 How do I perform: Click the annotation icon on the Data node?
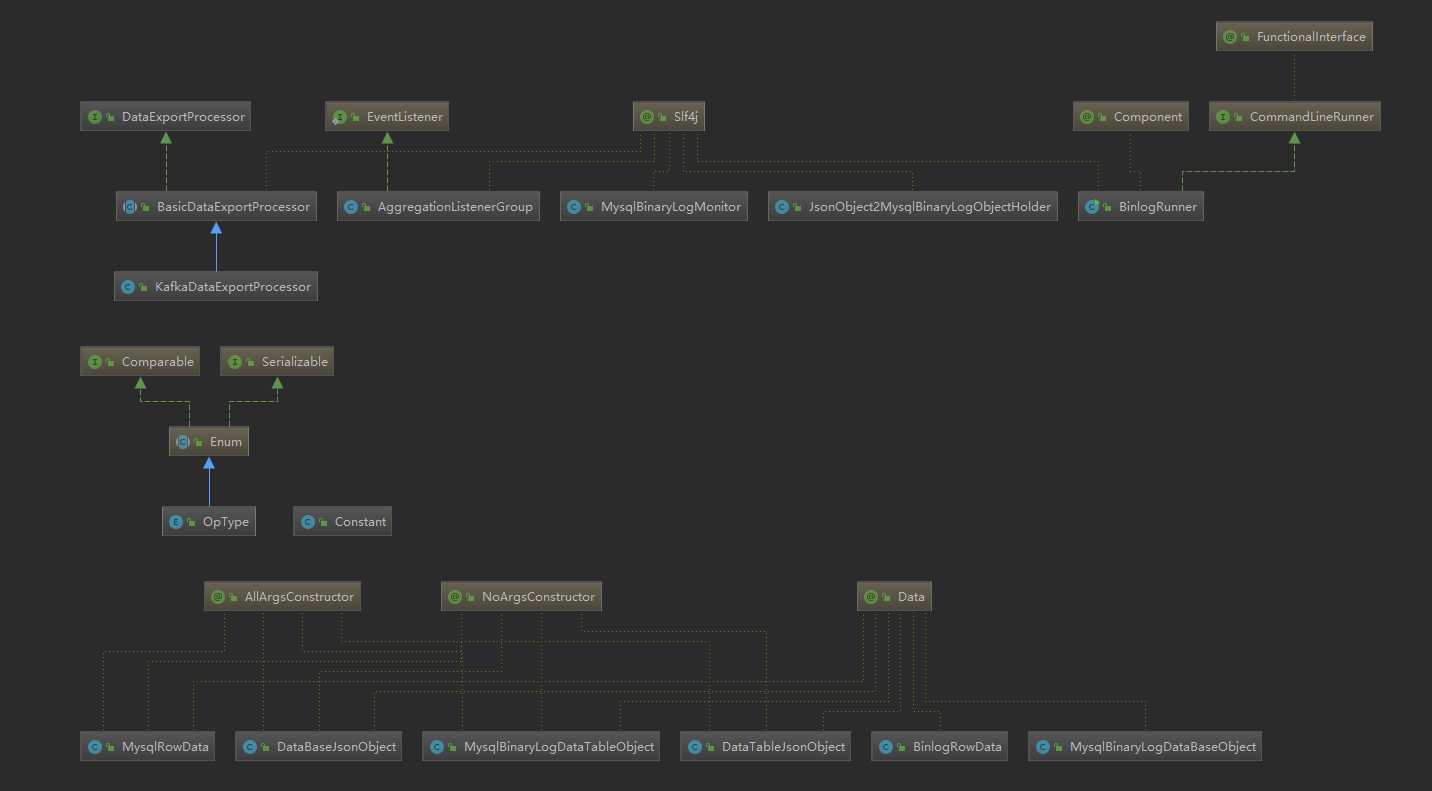[871, 597]
